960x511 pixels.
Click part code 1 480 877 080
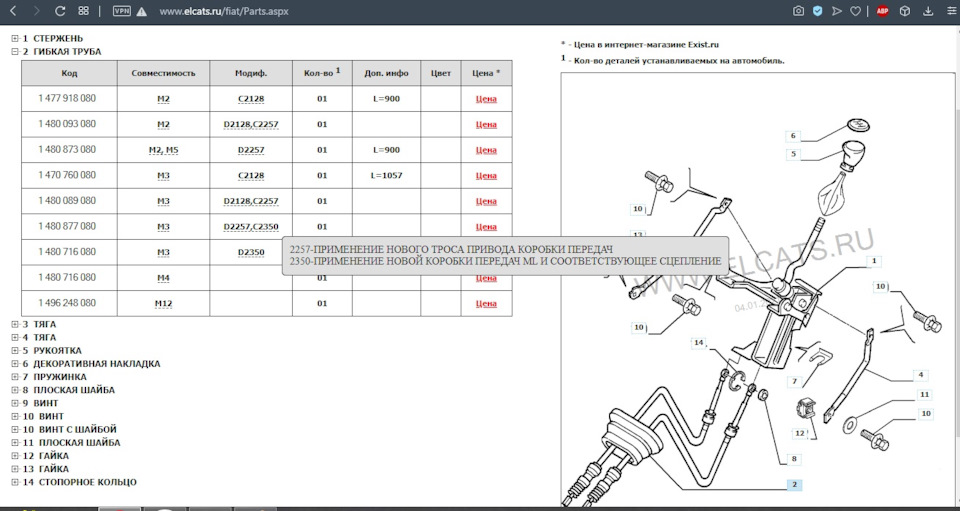pos(67,226)
